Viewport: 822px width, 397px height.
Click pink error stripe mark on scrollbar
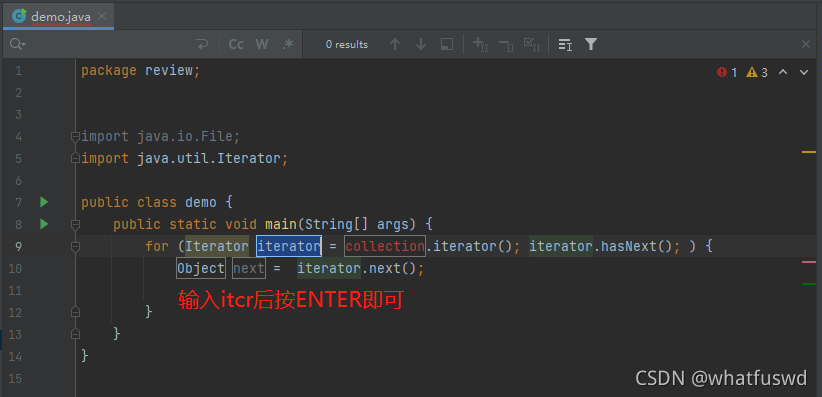point(809,262)
